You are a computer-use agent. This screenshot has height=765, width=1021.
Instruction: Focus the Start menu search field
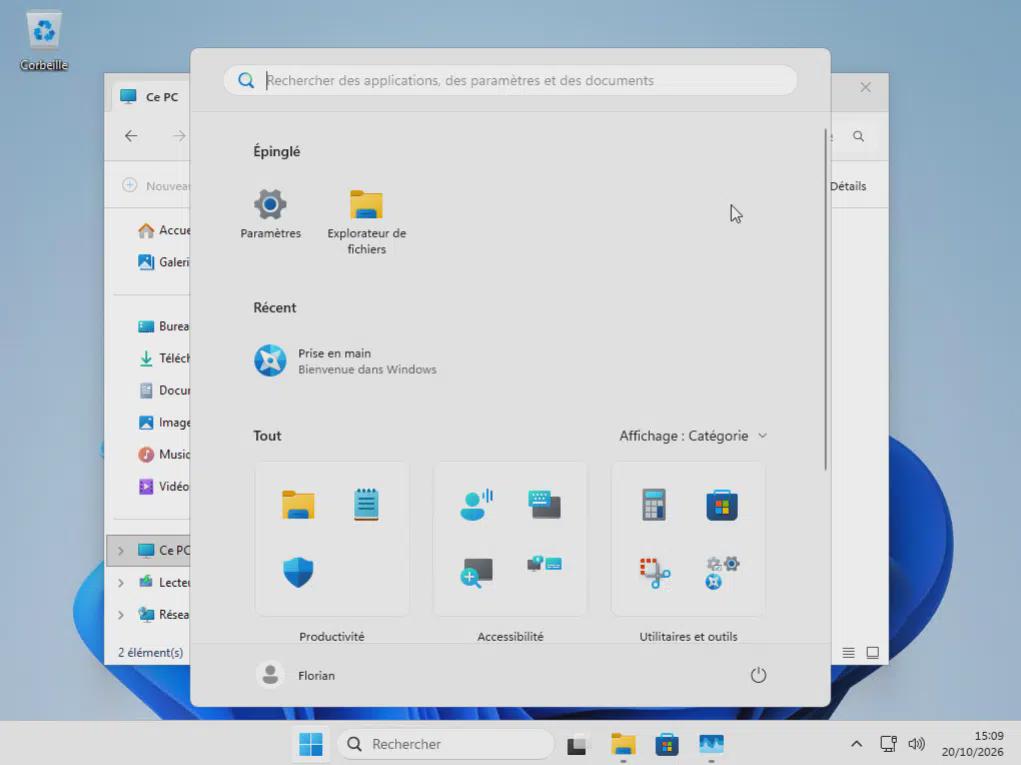click(510, 80)
